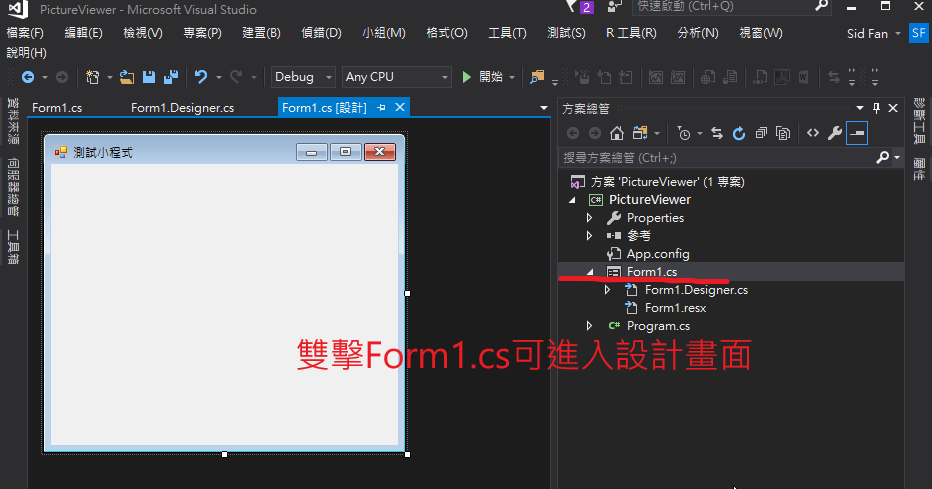This screenshot has width=932, height=489.
Task: Open the undo history dropdown arrow
Action: coord(219,78)
